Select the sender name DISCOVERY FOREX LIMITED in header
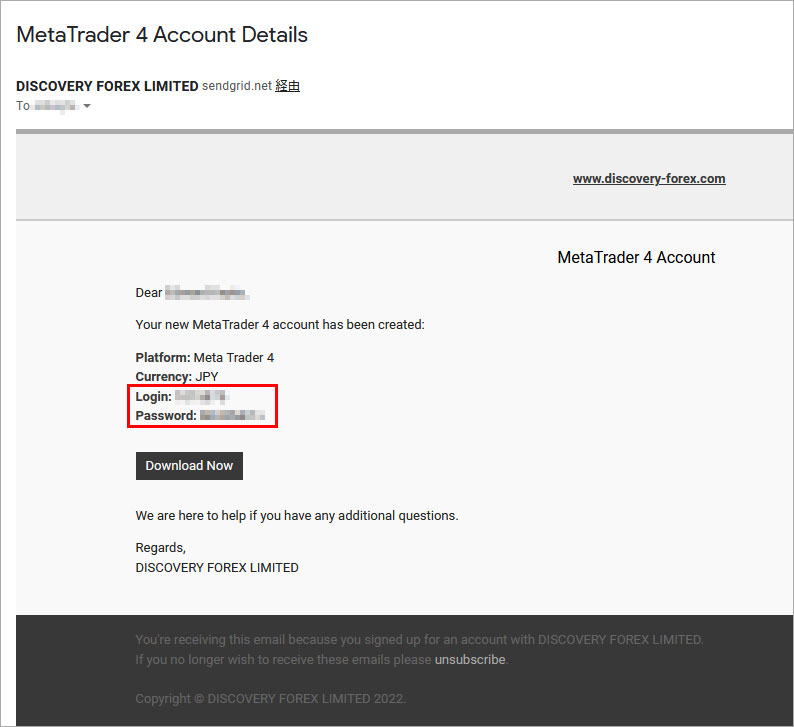The height and width of the screenshot is (727, 794). (x=107, y=86)
